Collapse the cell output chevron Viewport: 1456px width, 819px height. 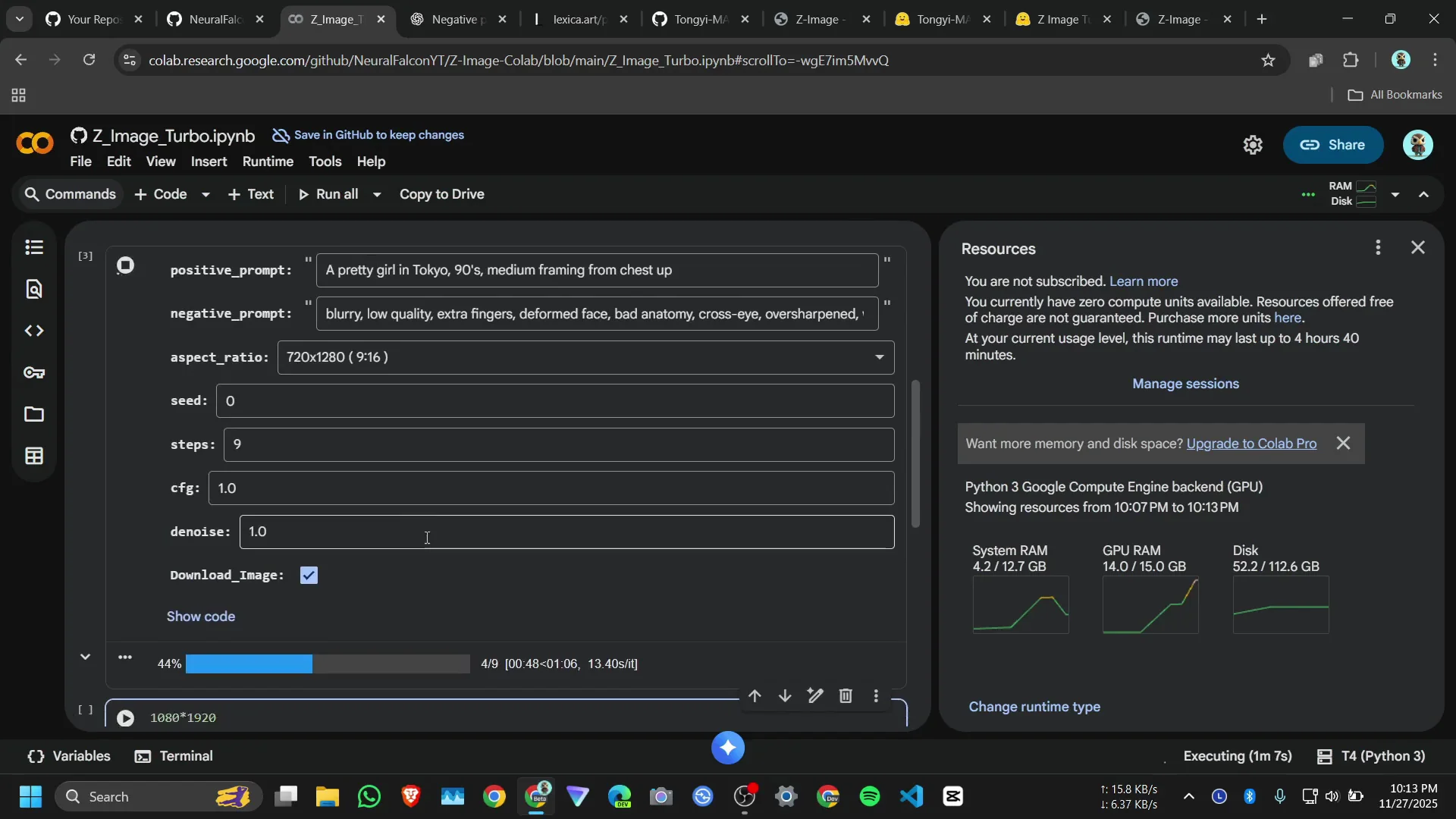point(86,657)
